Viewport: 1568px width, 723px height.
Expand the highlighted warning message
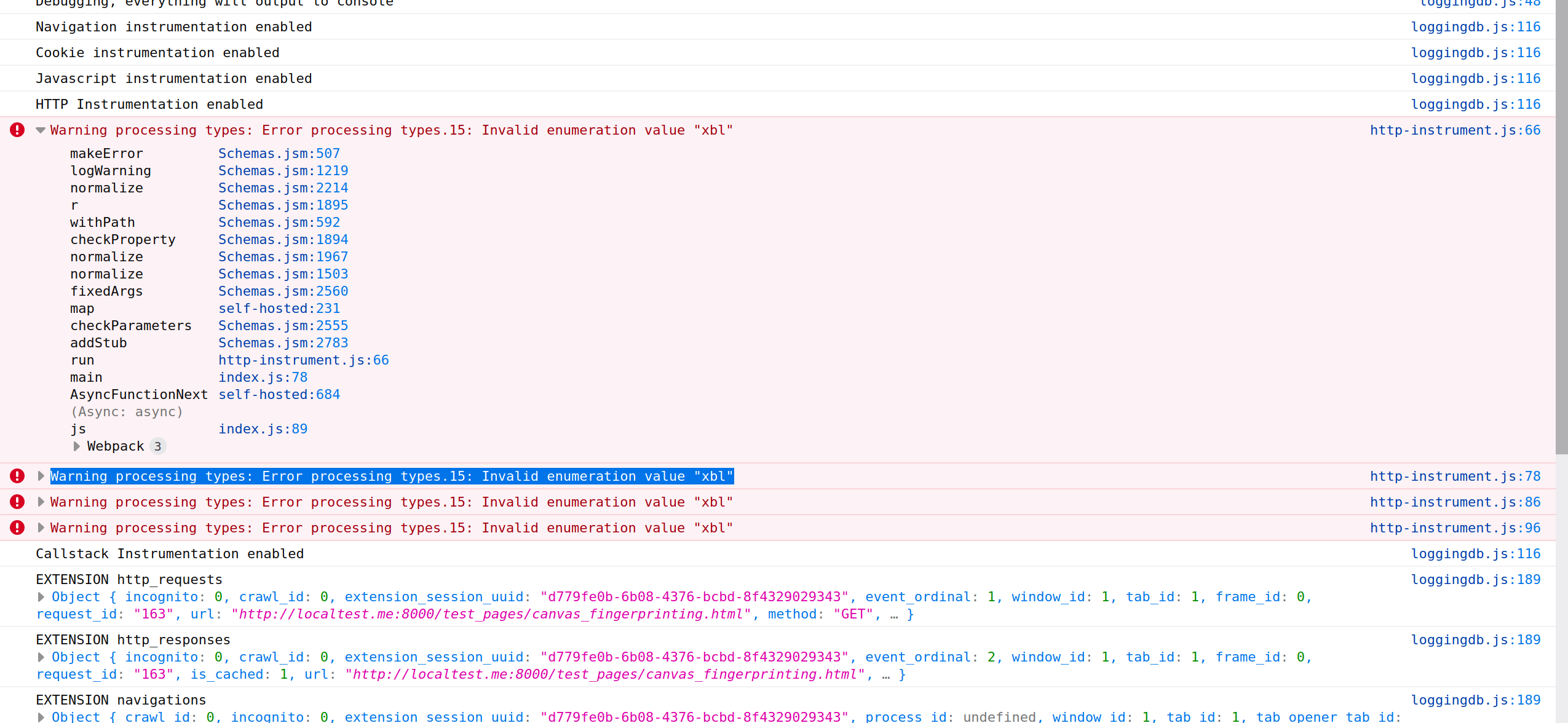[40, 476]
